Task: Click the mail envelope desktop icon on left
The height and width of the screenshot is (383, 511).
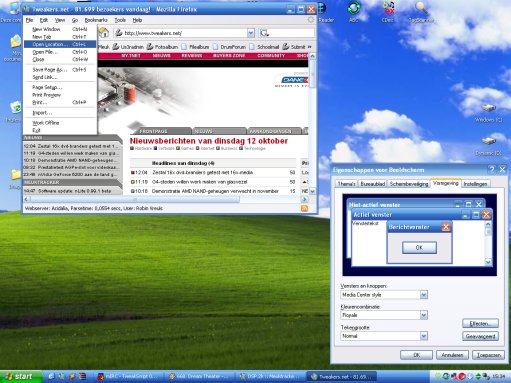Action: click(15, 41)
